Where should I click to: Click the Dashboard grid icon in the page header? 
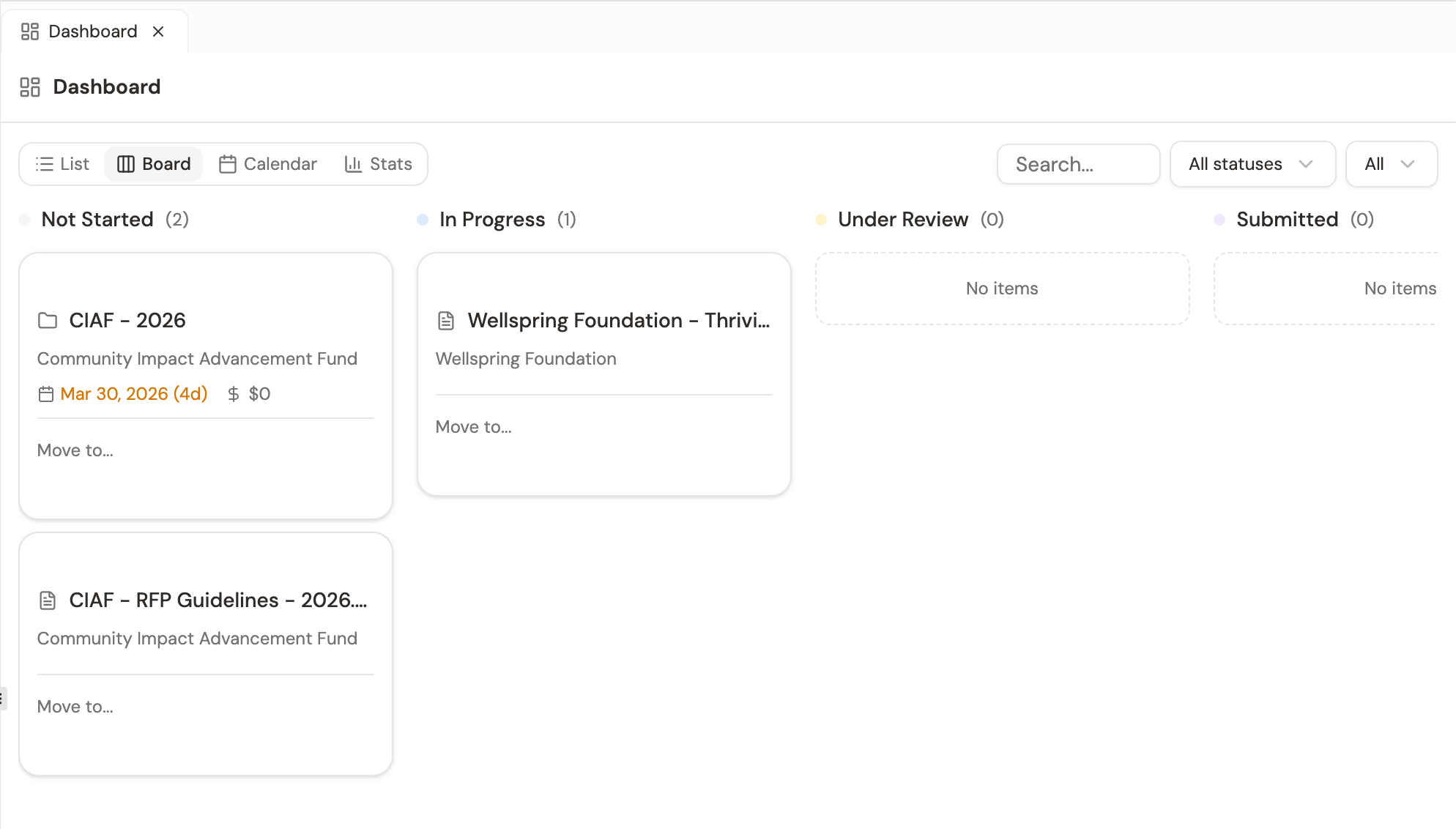click(30, 86)
